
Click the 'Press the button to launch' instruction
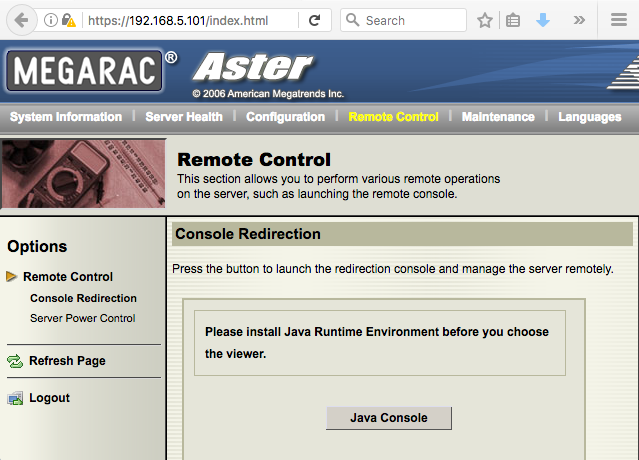(393, 269)
